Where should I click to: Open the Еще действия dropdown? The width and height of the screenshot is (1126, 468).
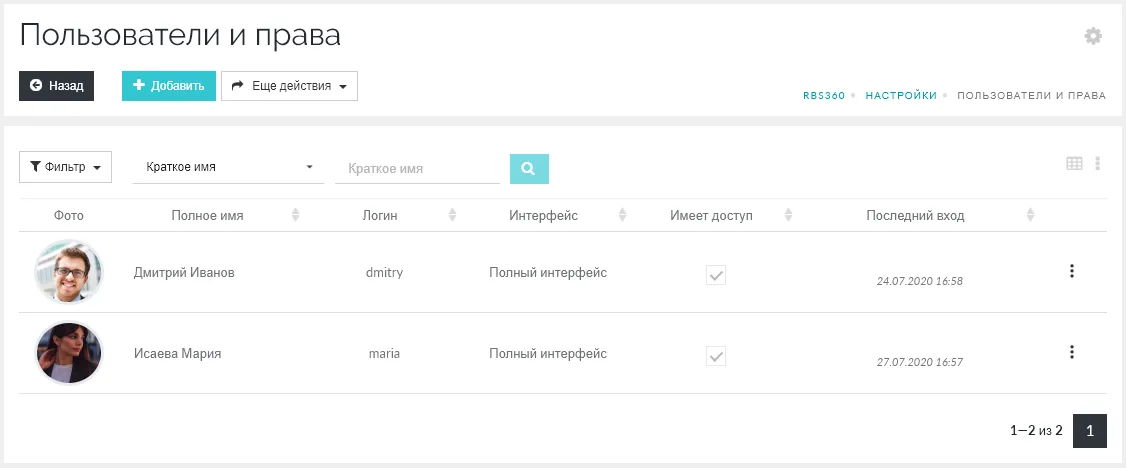[289, 86]
